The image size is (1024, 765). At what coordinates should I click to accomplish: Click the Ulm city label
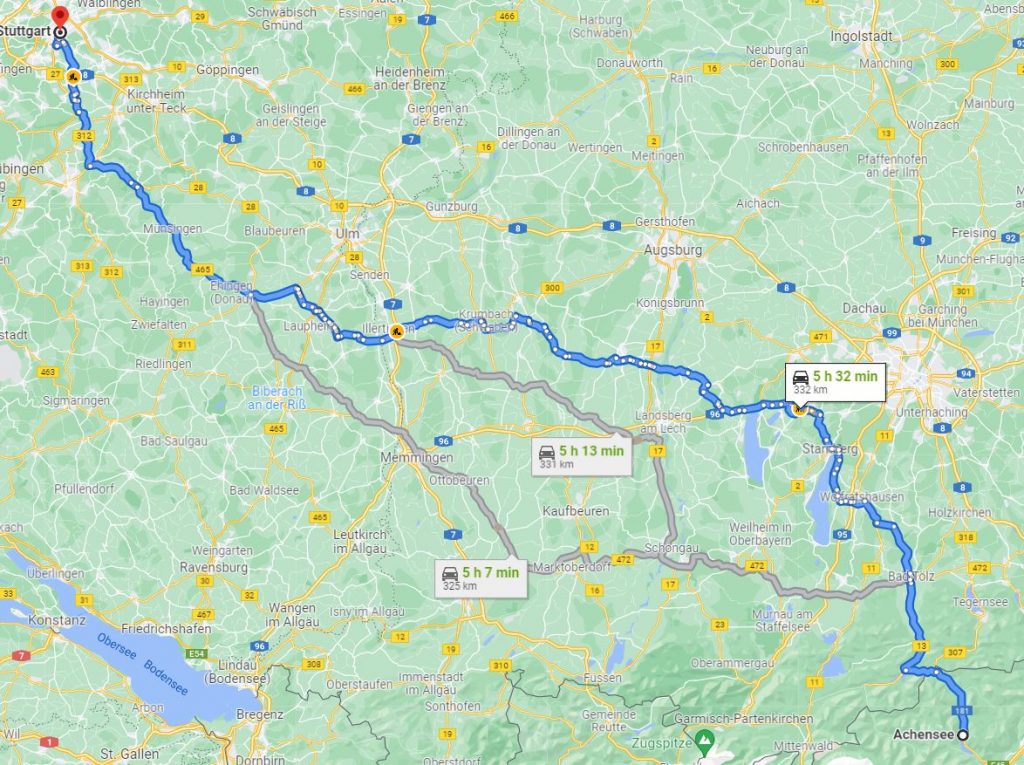point(347,233)
